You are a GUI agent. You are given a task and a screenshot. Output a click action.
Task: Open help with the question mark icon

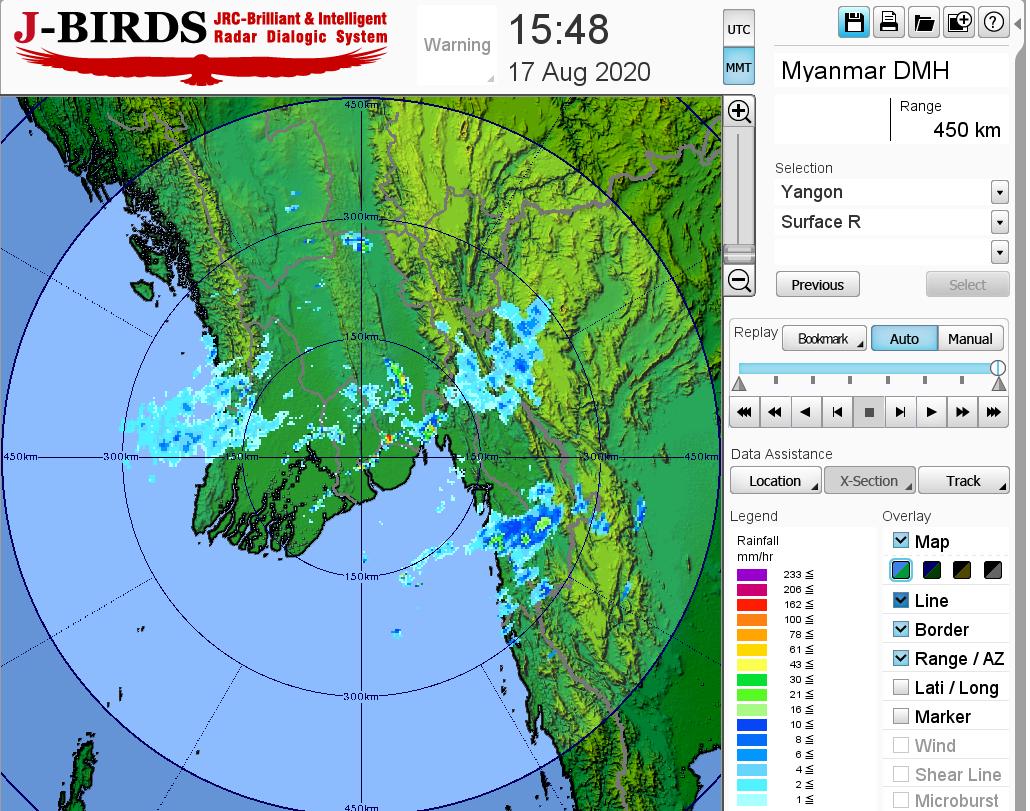pyautogui.click(x=993, y=23)
